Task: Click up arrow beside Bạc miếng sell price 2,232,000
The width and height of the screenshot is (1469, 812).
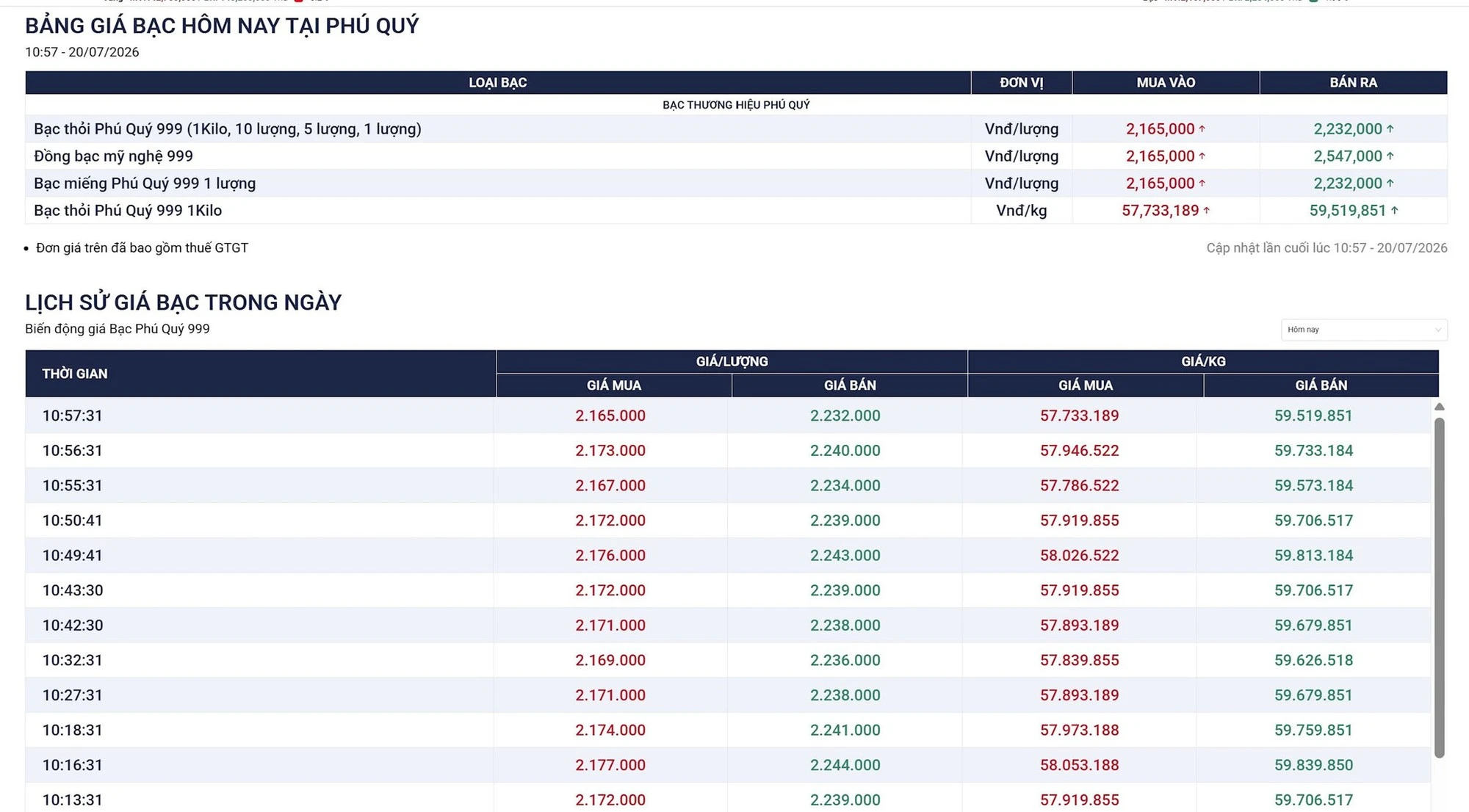Action: pyautogui.click(x=1390, y=183)
